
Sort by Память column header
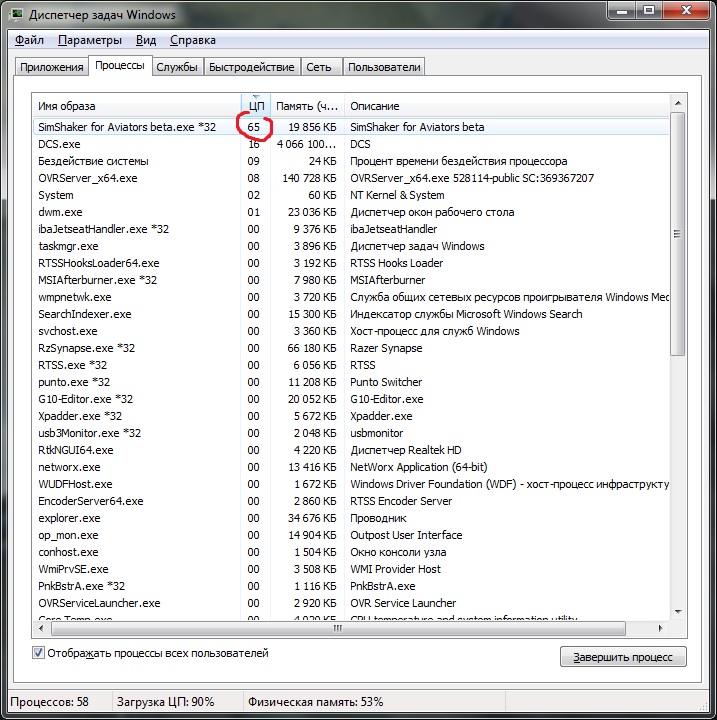click(307, 106)
